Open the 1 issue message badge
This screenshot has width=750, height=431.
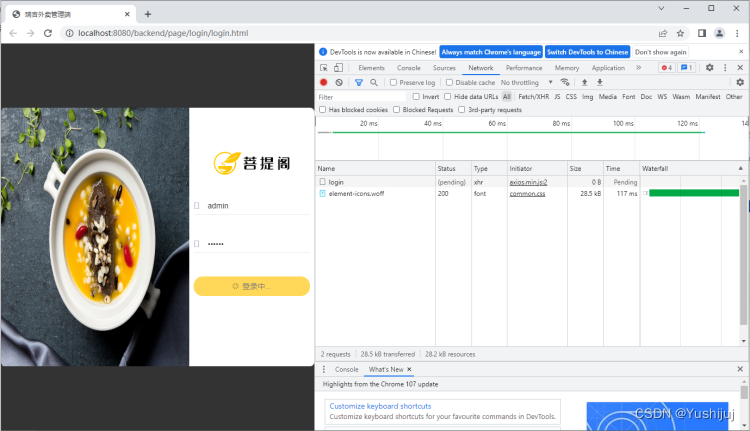click(x=686, y=68)
